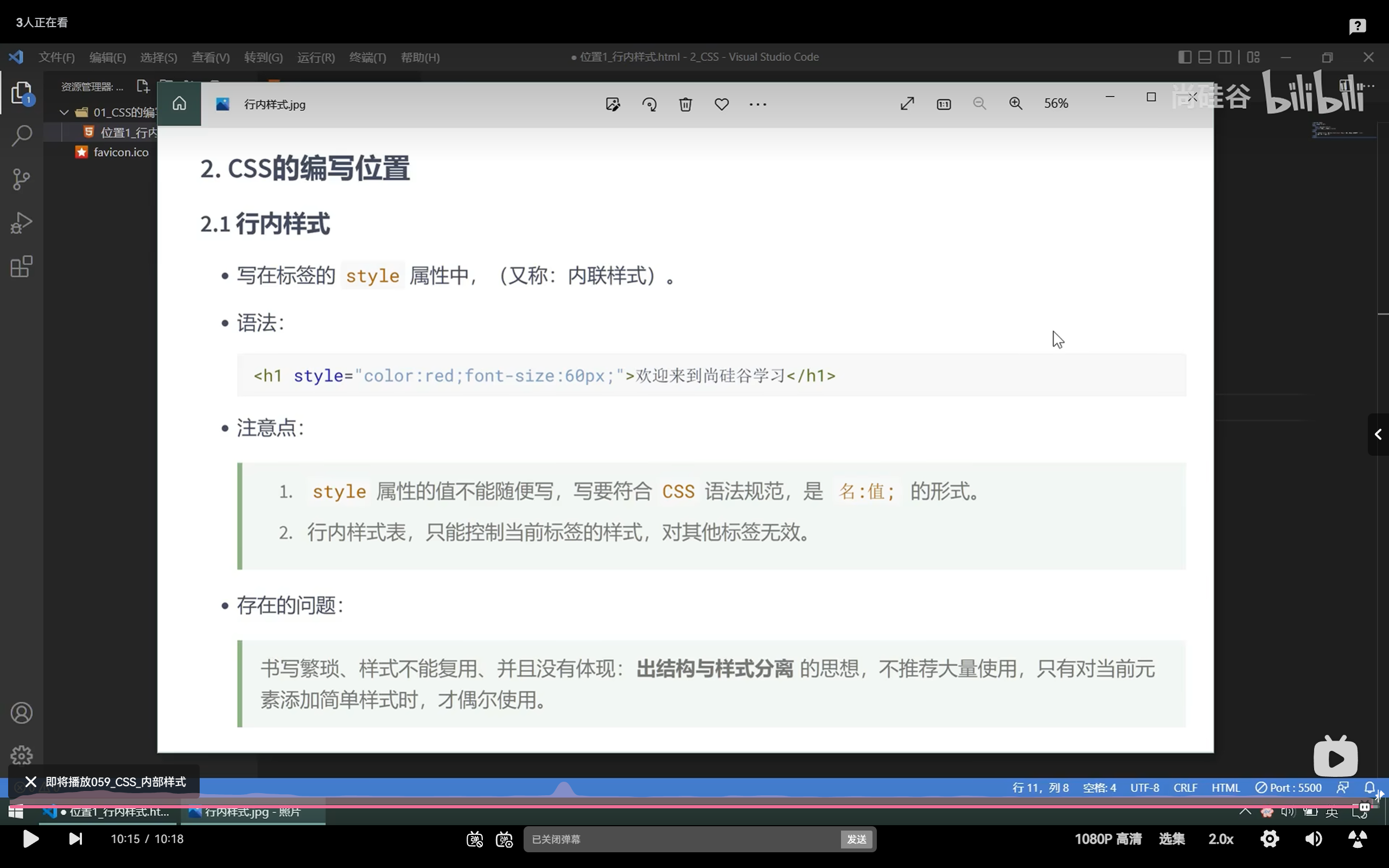Rotate the image in Photos viewer
The width and height of the screenshot is (1389, 868).
(649, 104)
